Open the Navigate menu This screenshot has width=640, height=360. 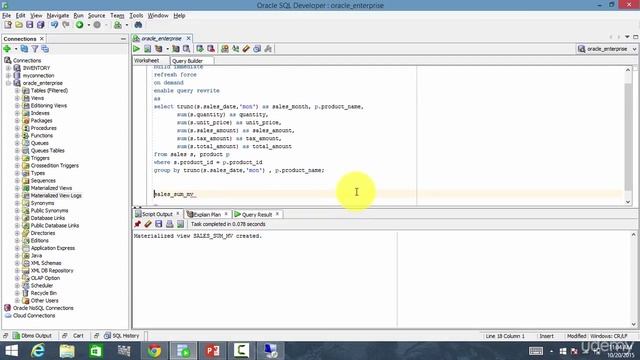coord(58,16)
